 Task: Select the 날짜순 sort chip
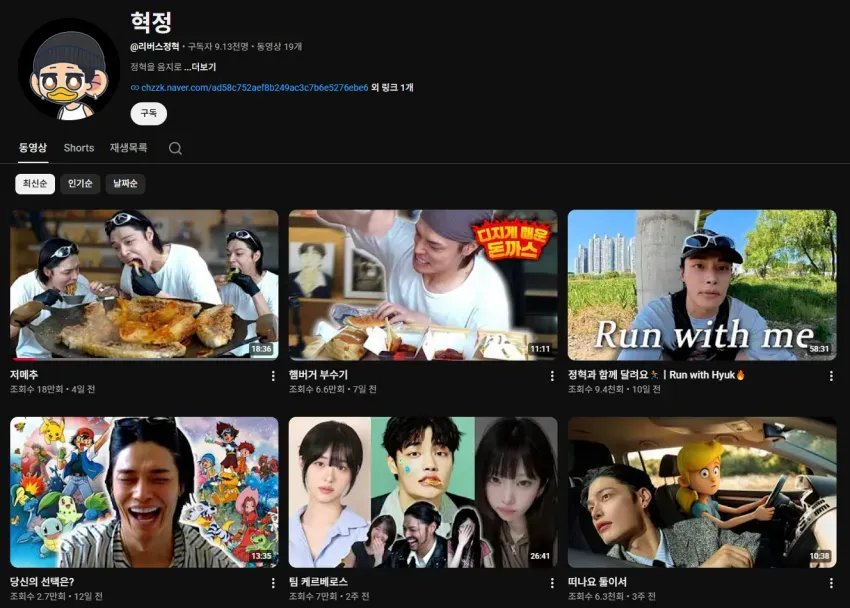click(x=125, y=184)
